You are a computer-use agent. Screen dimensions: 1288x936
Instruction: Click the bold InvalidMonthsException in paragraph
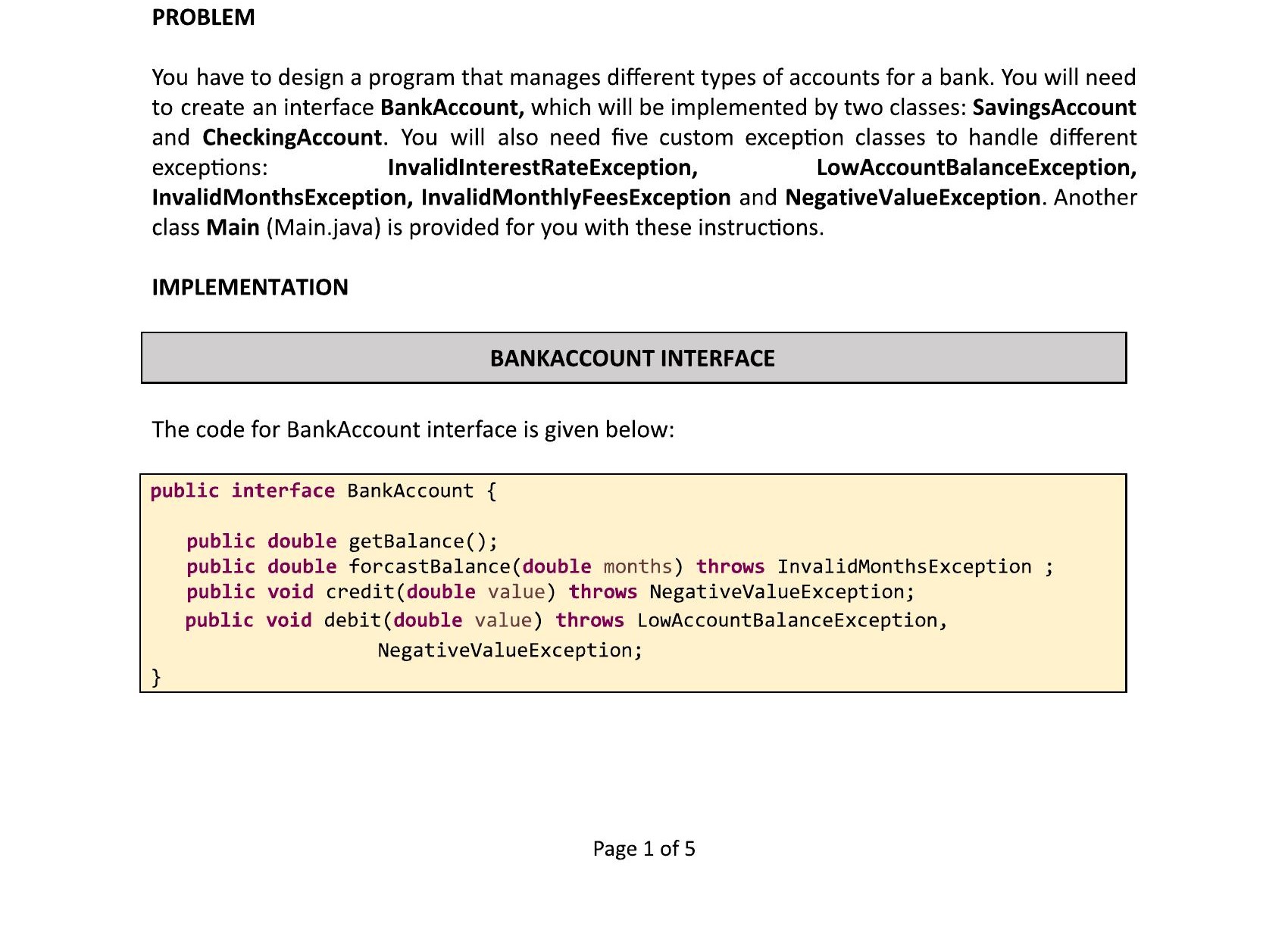coord(282,198)
